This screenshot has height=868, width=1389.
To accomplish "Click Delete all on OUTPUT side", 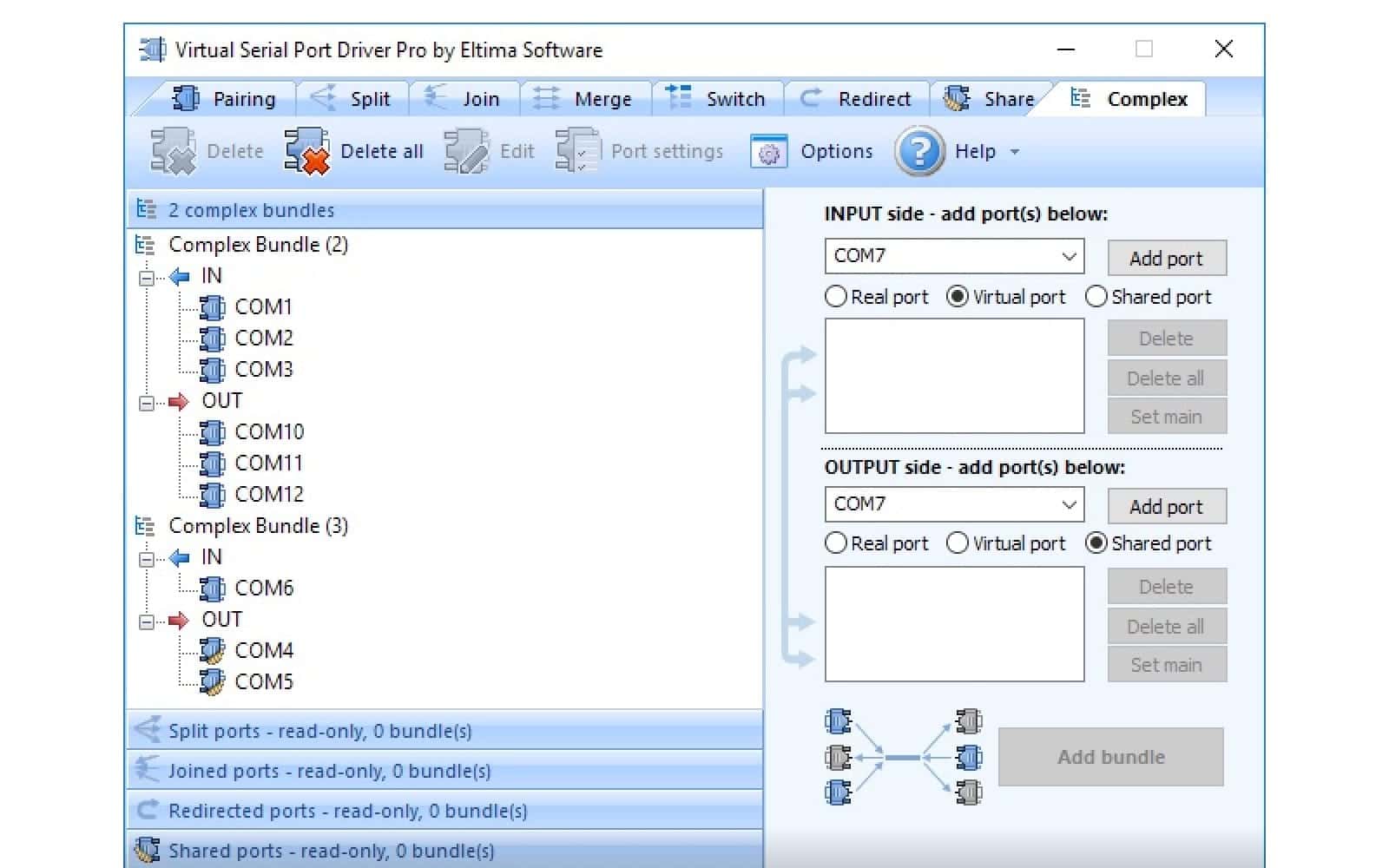I will pyautogui.click(x=1167, y=627).
